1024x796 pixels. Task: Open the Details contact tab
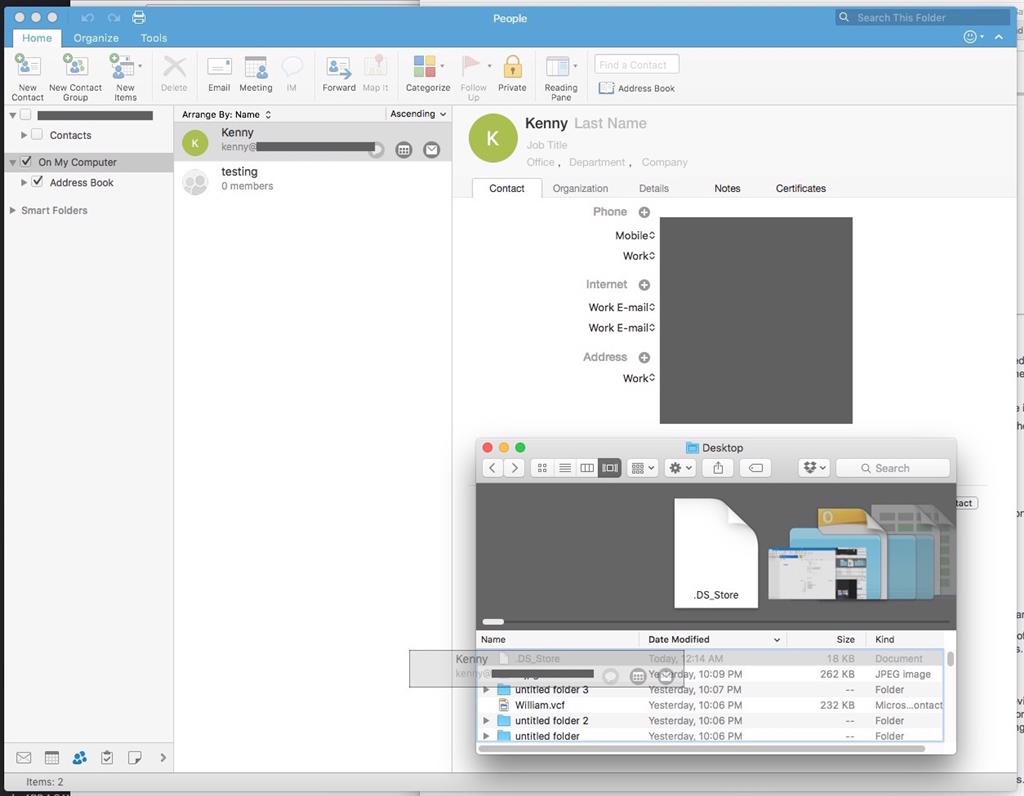click(654, 188)
